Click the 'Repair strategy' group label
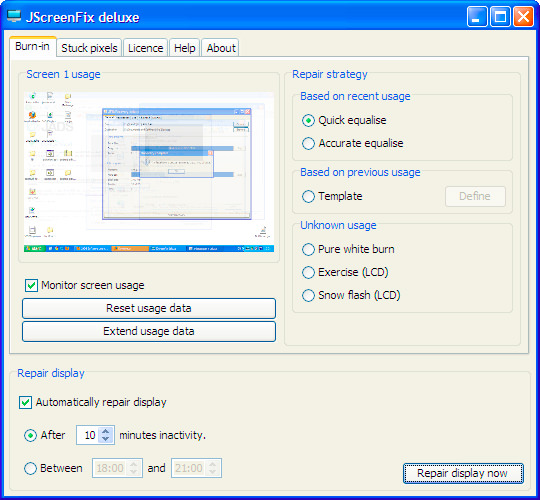Viewport: 540px width, 500px height. coord(330,74)
